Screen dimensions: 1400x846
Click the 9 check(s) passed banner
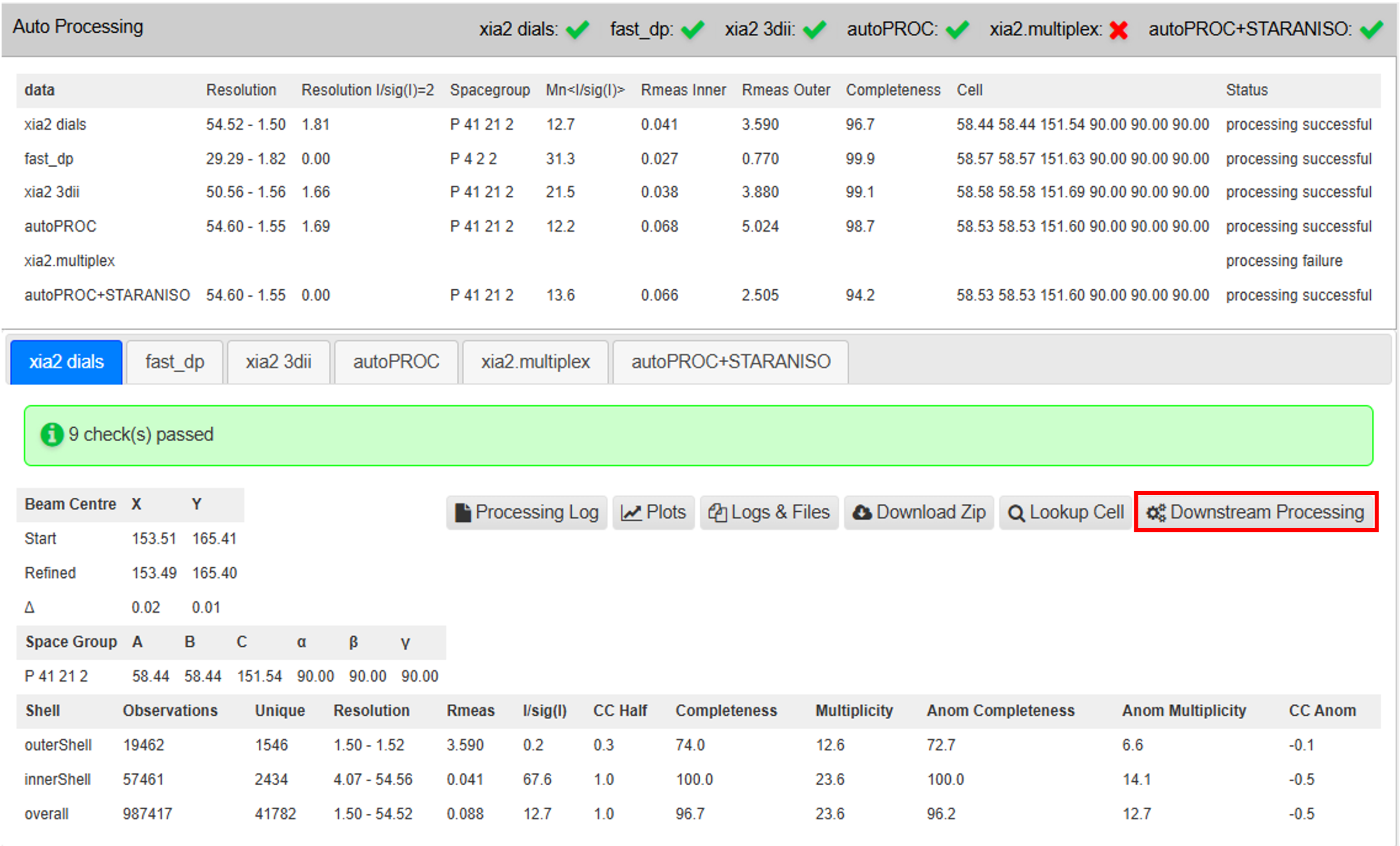click(699, 435)
